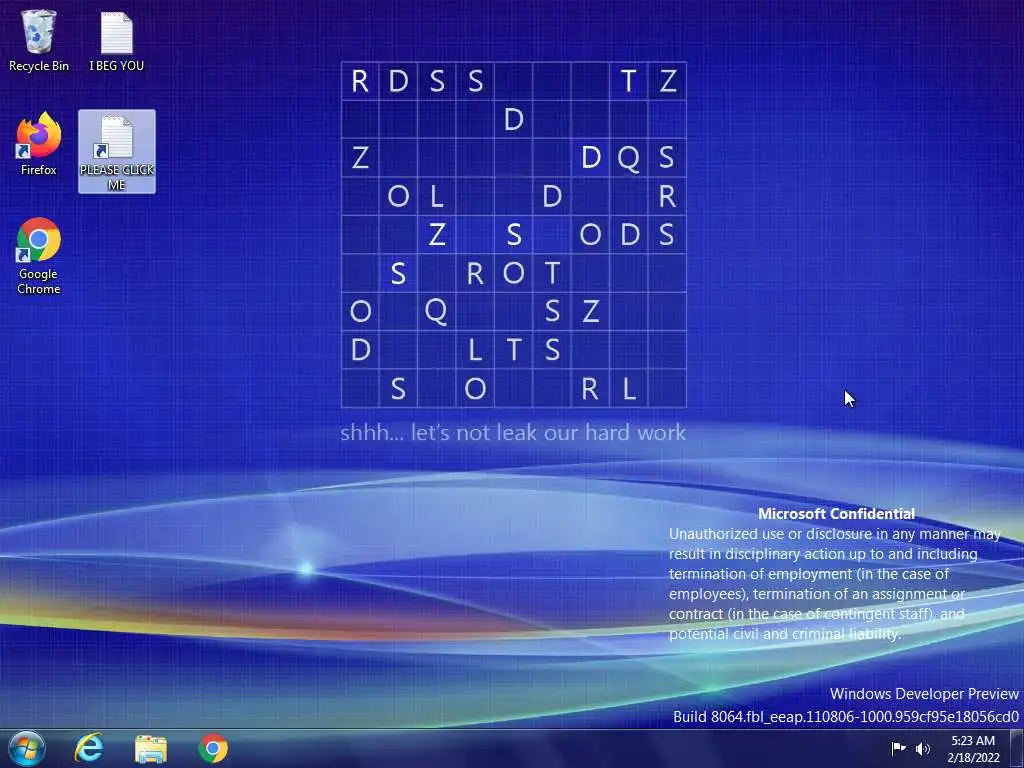
Task: Open File Explorer from the taskbar
Action: pos(151,749)
